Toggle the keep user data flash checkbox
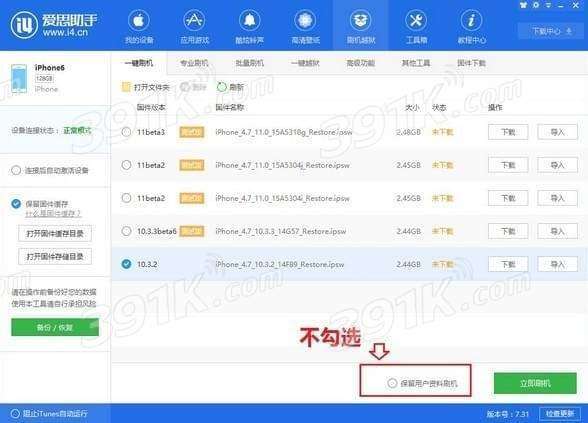This screenshot has width=588, height=423. 392,383
